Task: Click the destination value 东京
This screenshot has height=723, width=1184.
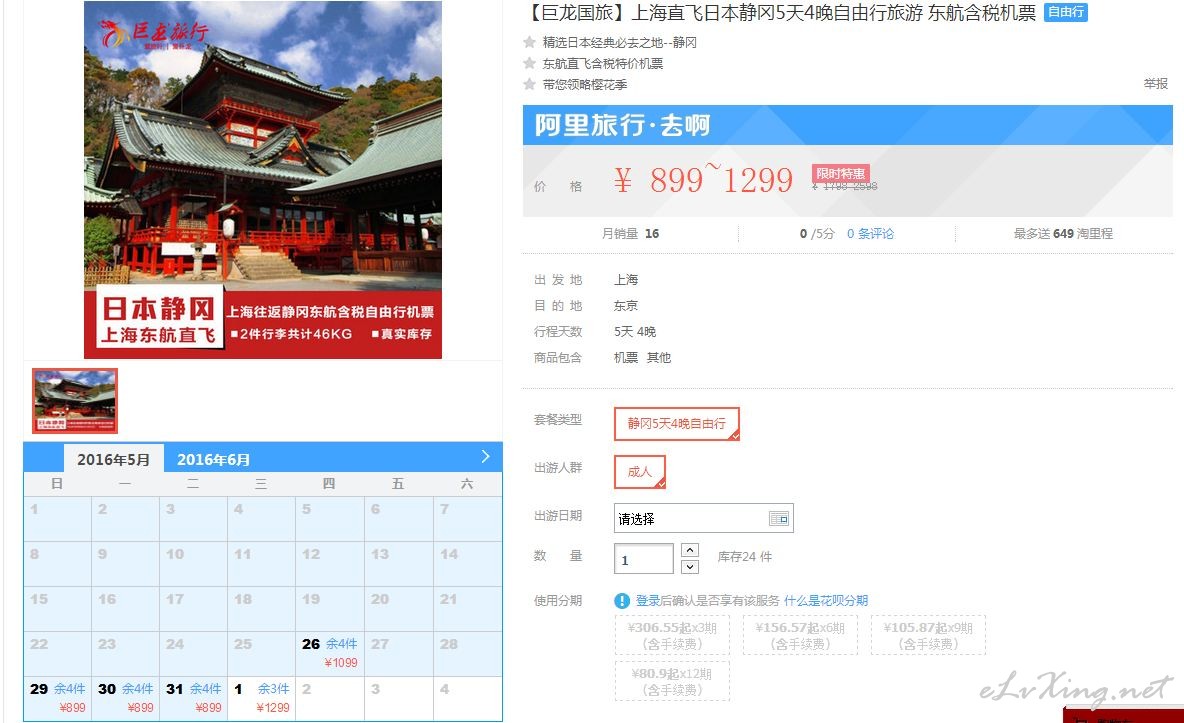Action: [626, 305]
